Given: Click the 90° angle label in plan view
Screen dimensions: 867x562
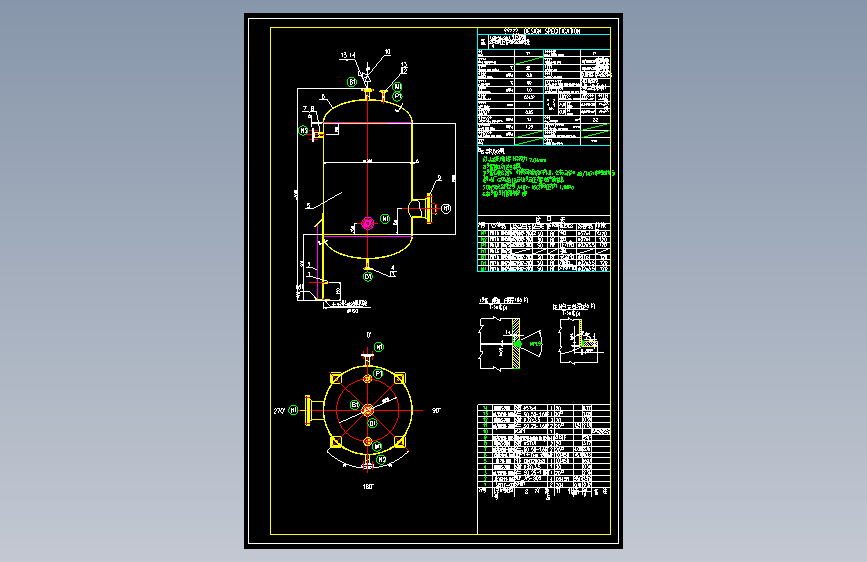Looking at the screenshot, I should point(436,410).
